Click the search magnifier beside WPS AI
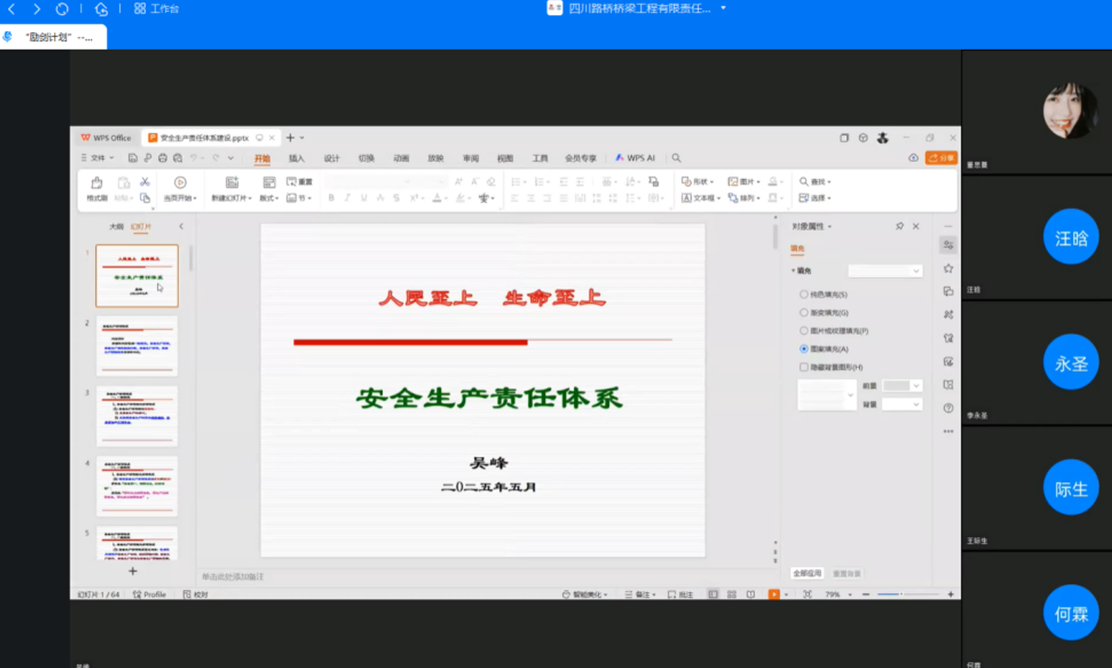 [676, 158]
